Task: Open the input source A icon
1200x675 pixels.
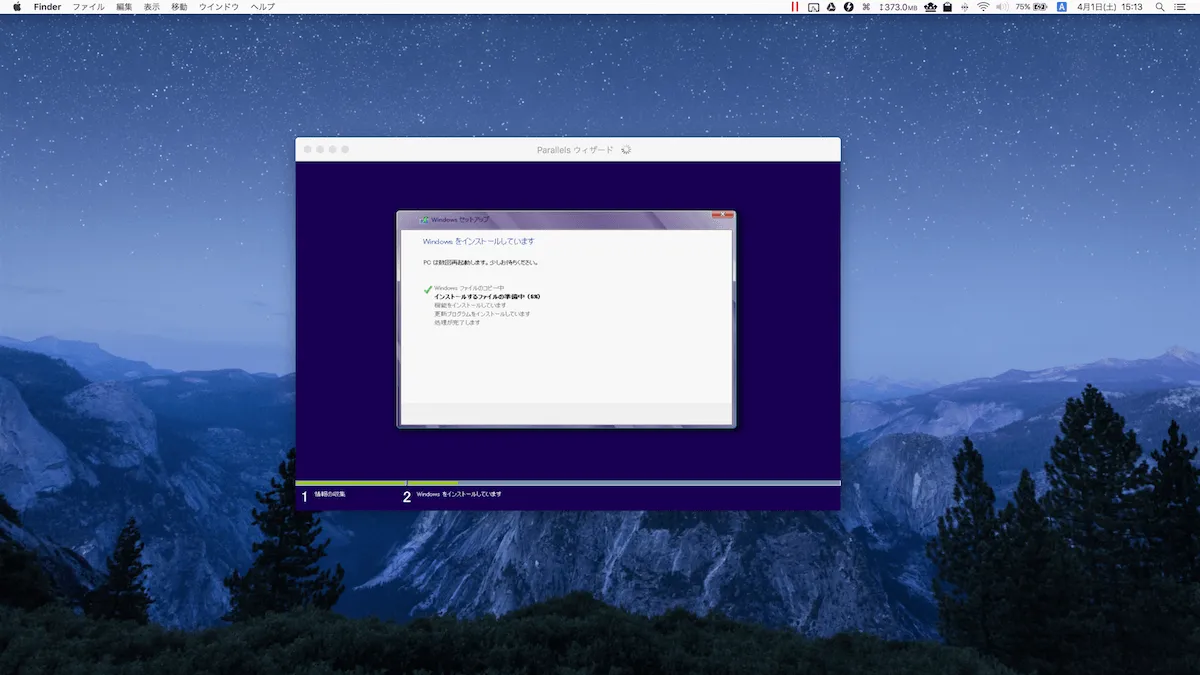Action: [x=1061, y=7]
